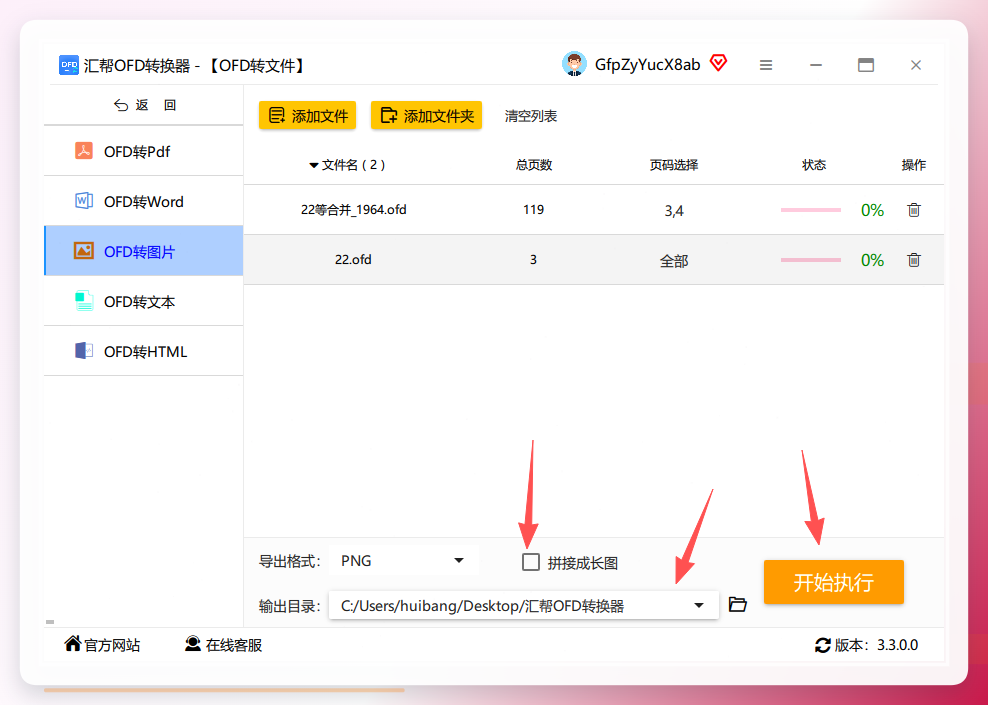This screenshot has width=988, height=705.
Task: Click the user avatar picture
Action: [574, 64]
